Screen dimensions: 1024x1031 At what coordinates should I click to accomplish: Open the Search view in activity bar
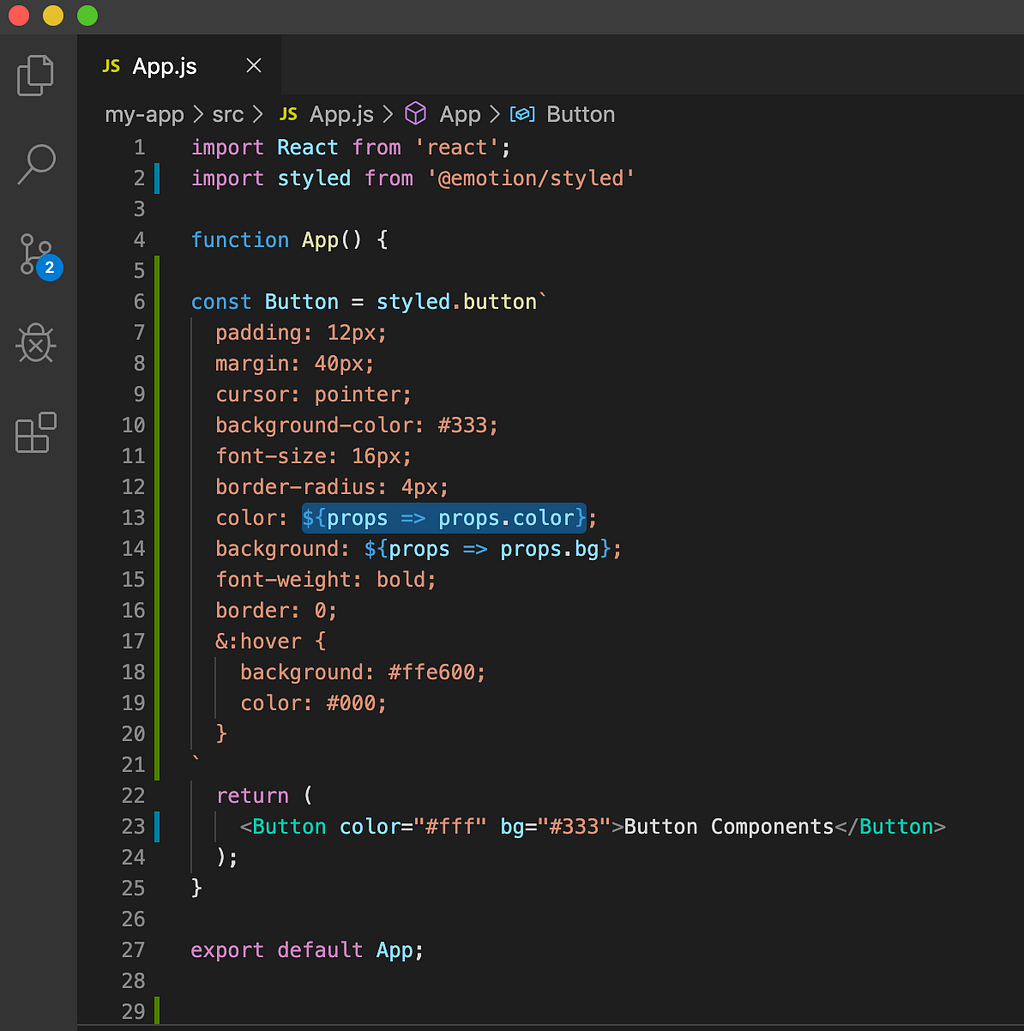pyautogui.click(x=36, y=164)
